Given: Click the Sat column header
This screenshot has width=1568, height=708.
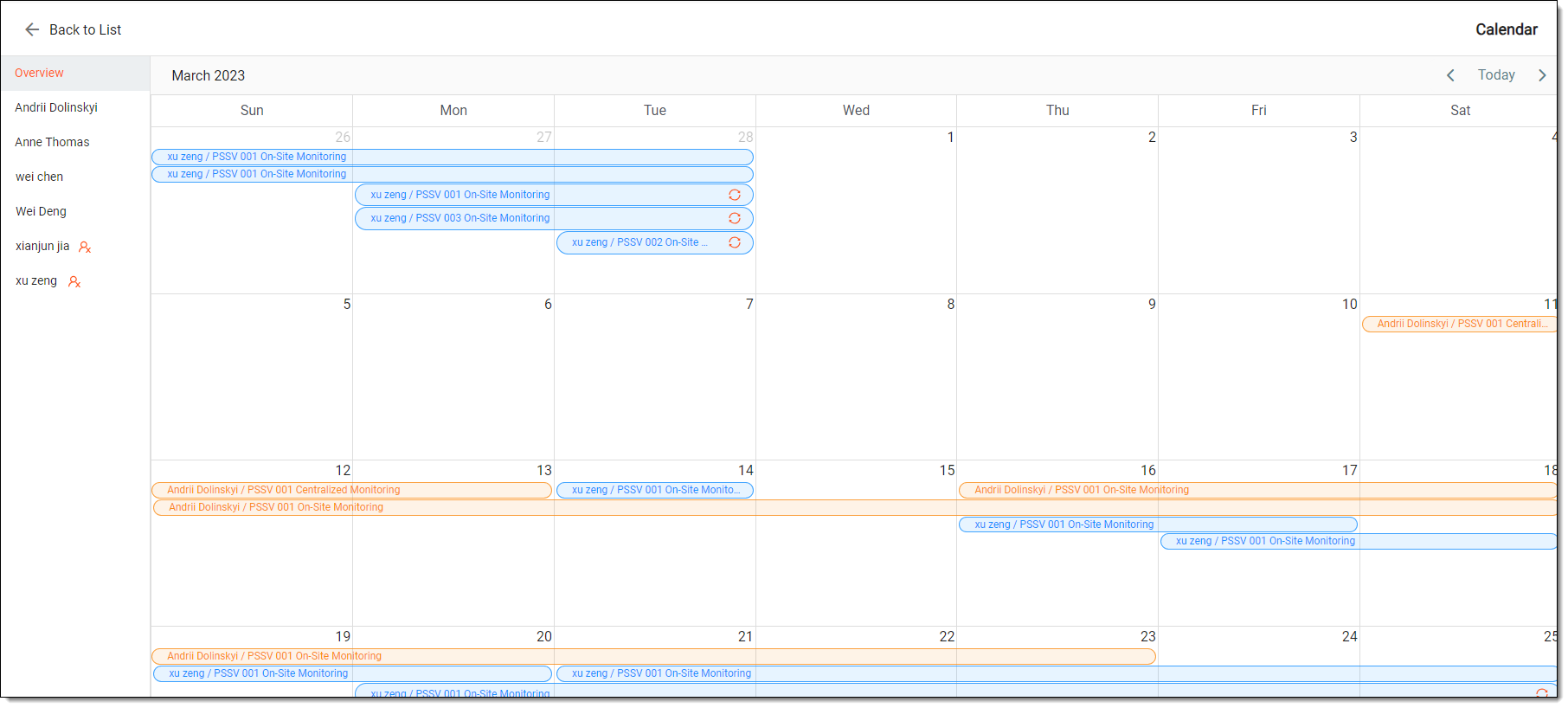Looking at the screenshot, I should click(1460, 111).
